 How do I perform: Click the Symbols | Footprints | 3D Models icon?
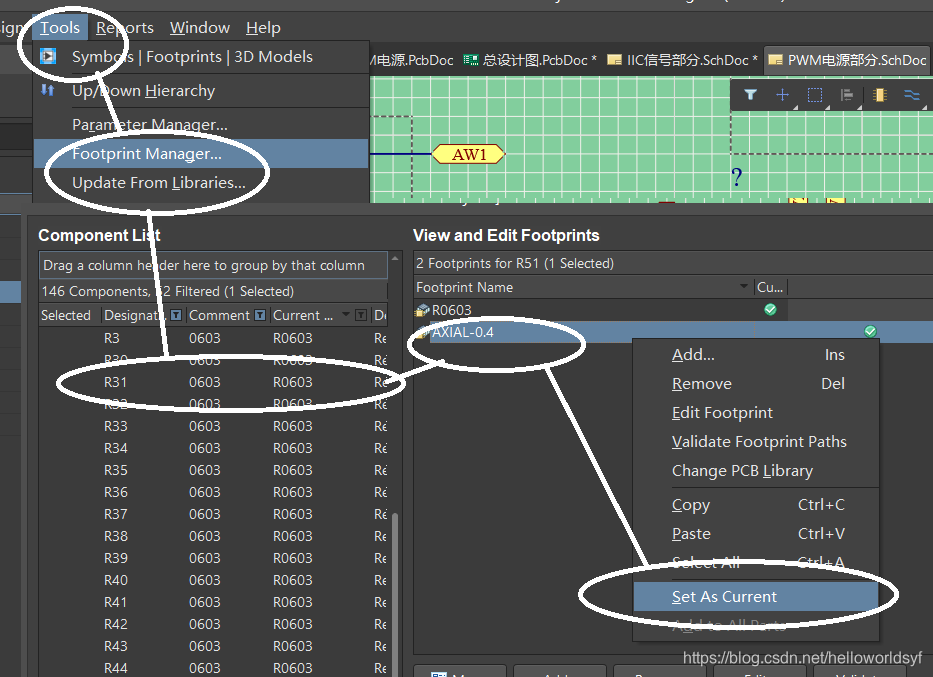tap(48, 57)
